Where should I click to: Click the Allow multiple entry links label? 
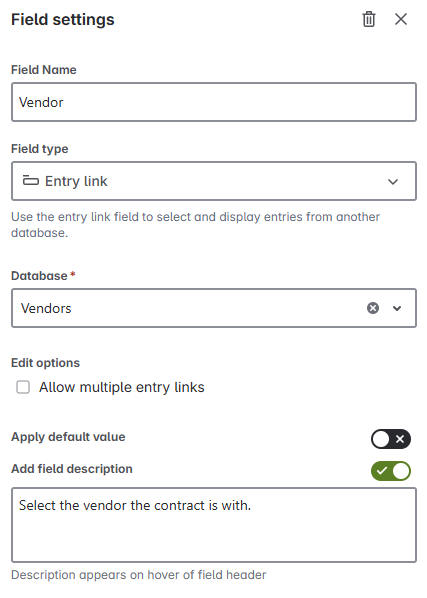(122, 387)
